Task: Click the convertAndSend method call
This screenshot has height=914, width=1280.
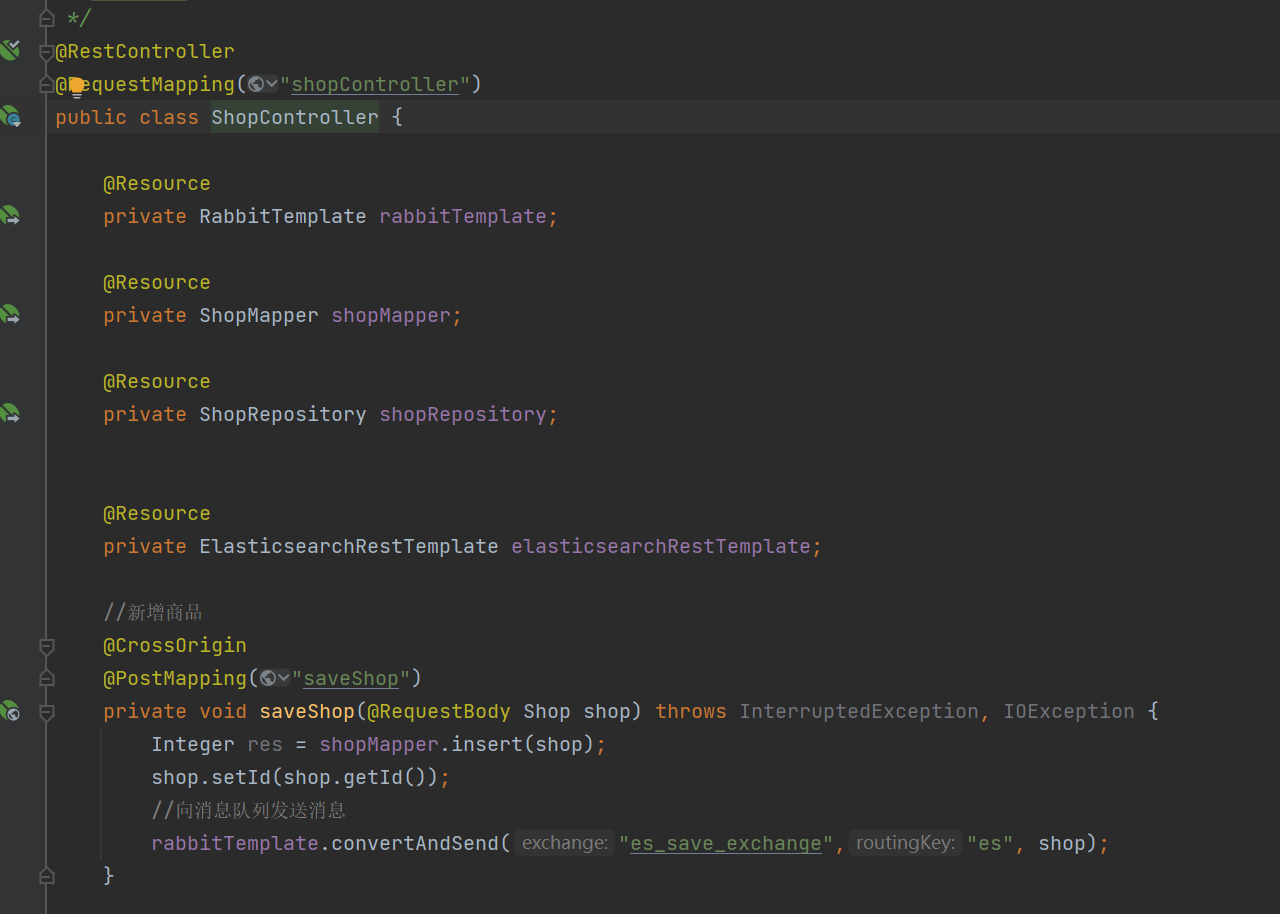Action: 415,843
